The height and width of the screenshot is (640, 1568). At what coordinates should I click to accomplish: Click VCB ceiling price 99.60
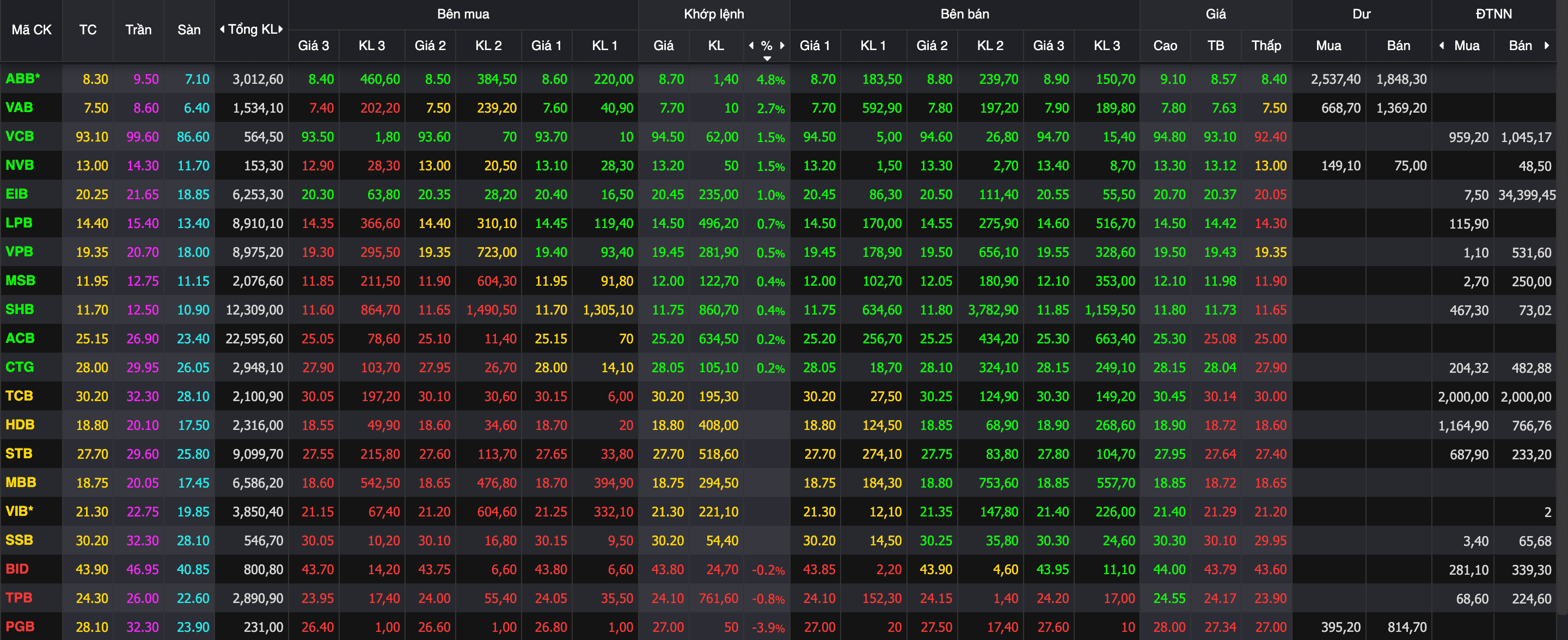143,137
